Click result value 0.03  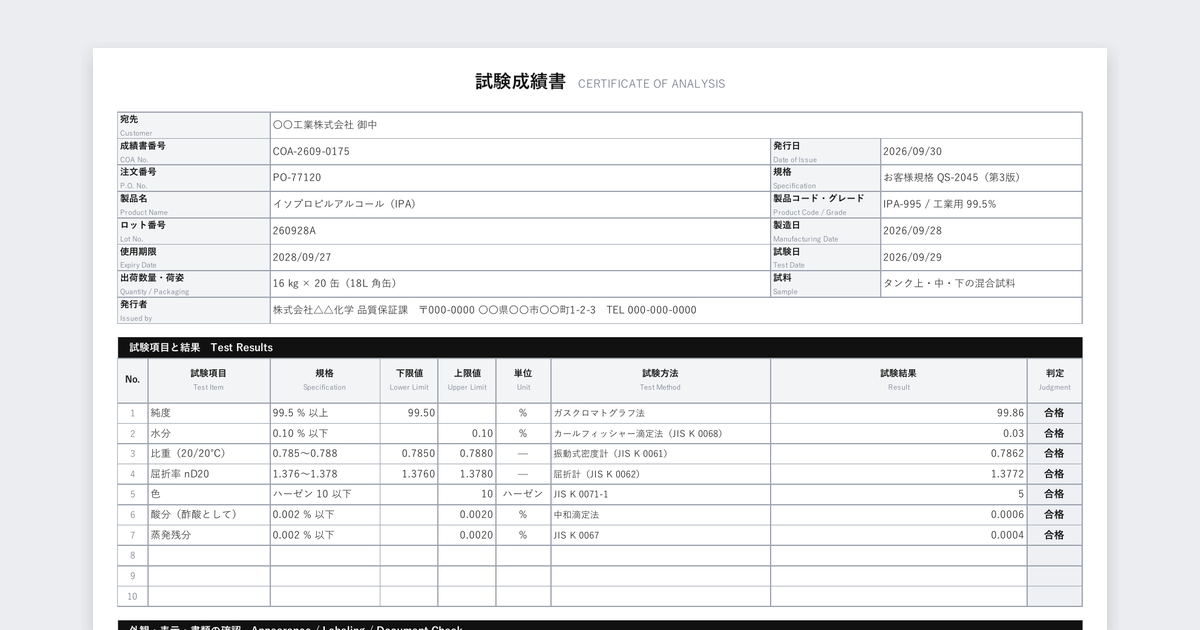[x=898, y=434]
